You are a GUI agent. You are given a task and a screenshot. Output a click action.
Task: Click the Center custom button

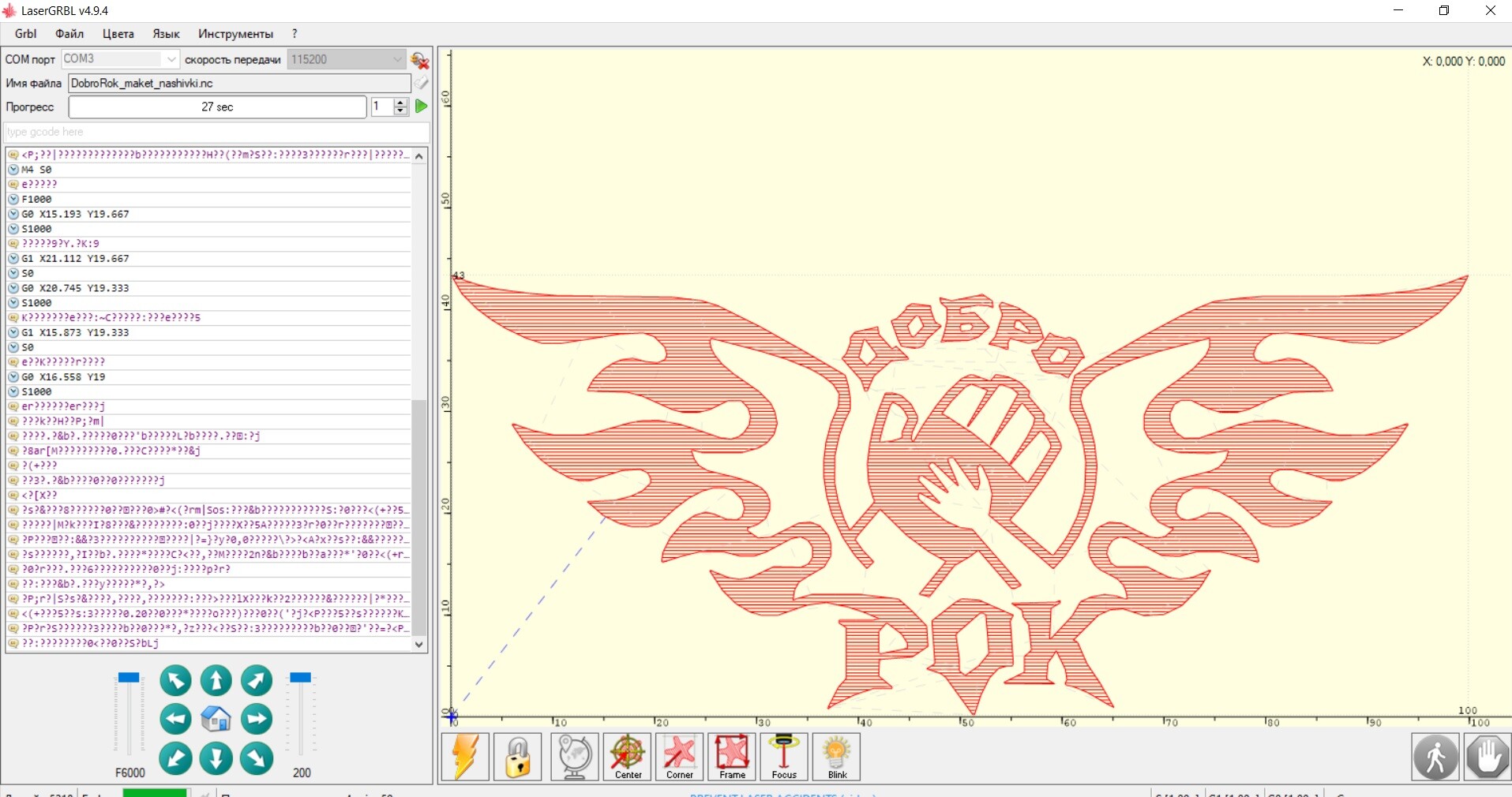click(x=628, y=757)
